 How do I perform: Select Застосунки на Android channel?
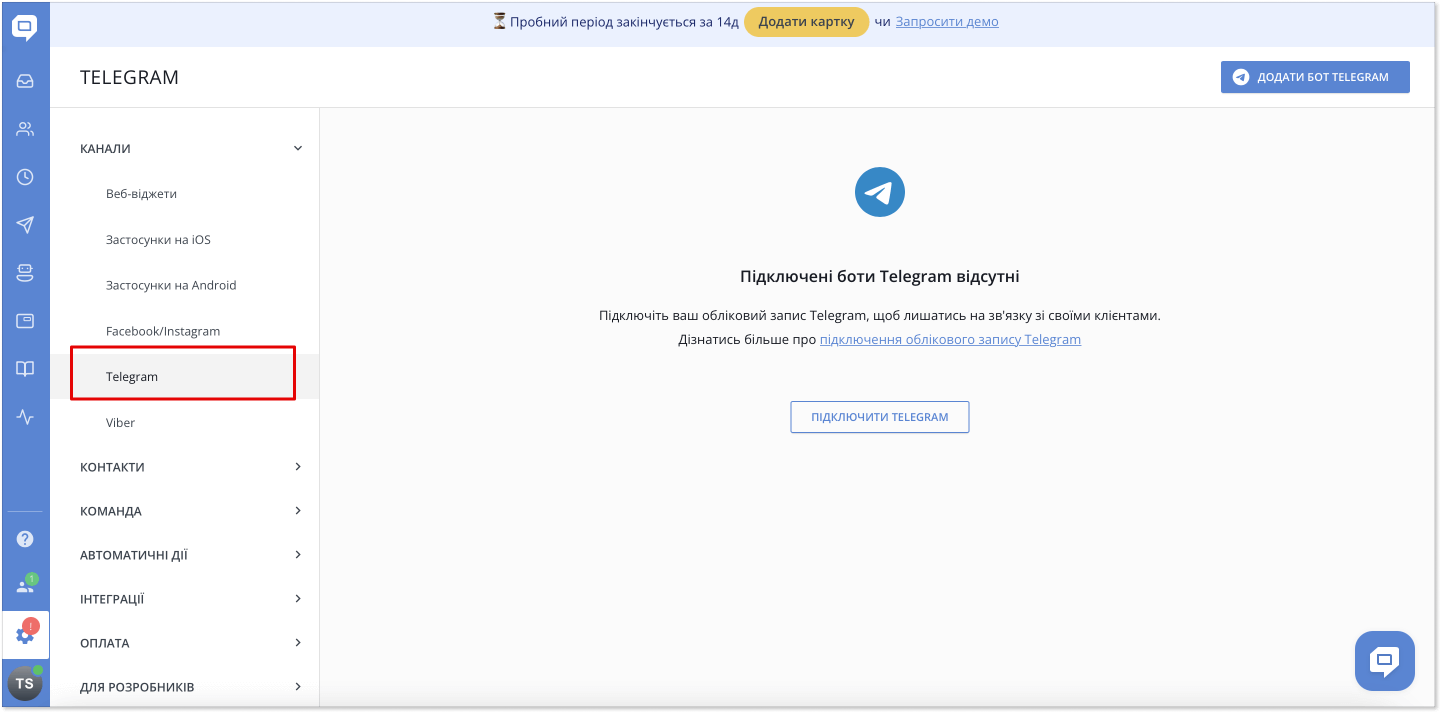tap(171, 285)
